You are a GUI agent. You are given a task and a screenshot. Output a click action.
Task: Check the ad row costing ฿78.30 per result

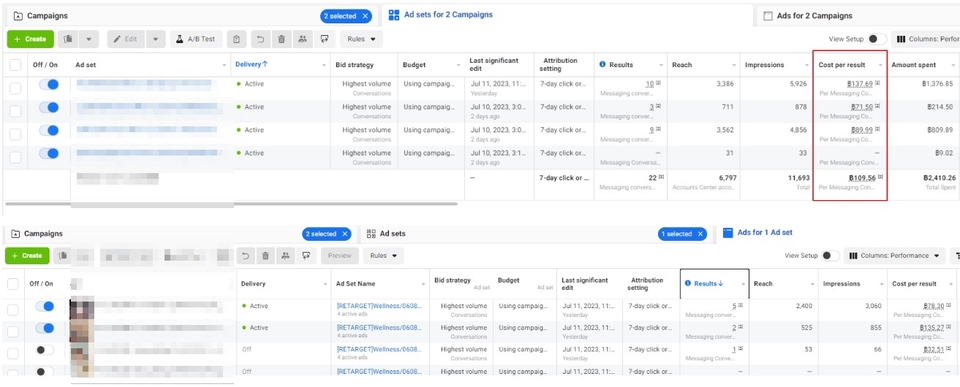[x=13, y=310]
